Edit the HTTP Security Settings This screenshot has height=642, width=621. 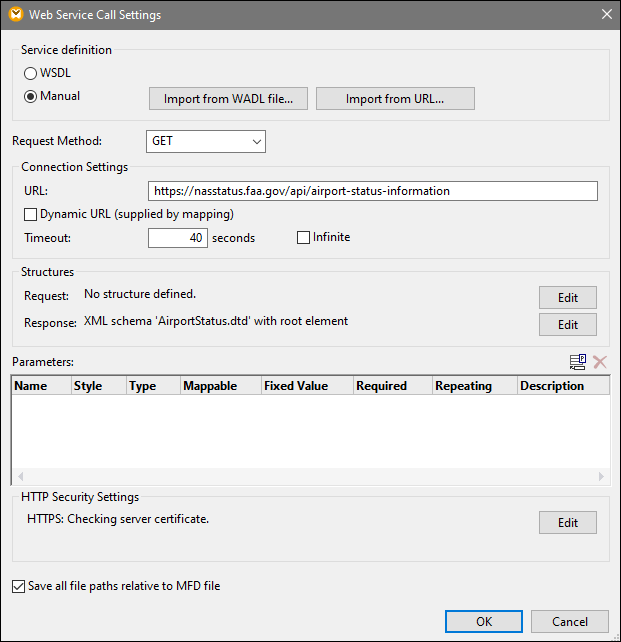click(567, 522)
